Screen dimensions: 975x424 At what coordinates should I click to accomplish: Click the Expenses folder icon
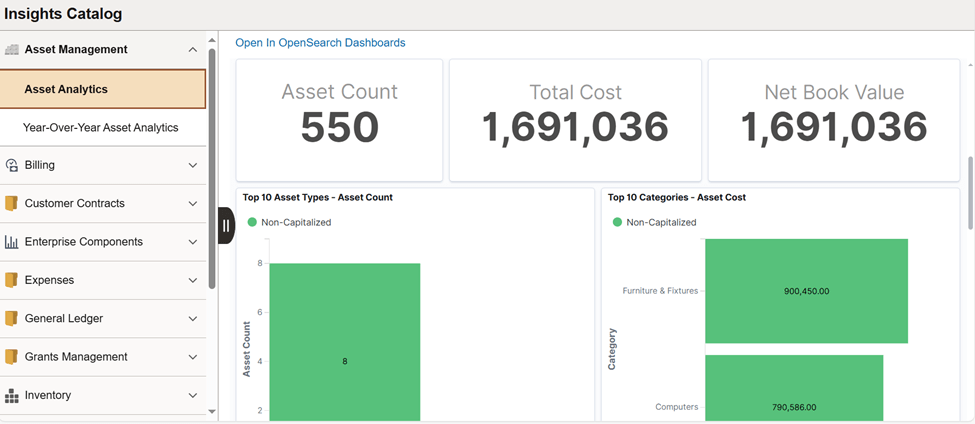click(x=11, y=280)
